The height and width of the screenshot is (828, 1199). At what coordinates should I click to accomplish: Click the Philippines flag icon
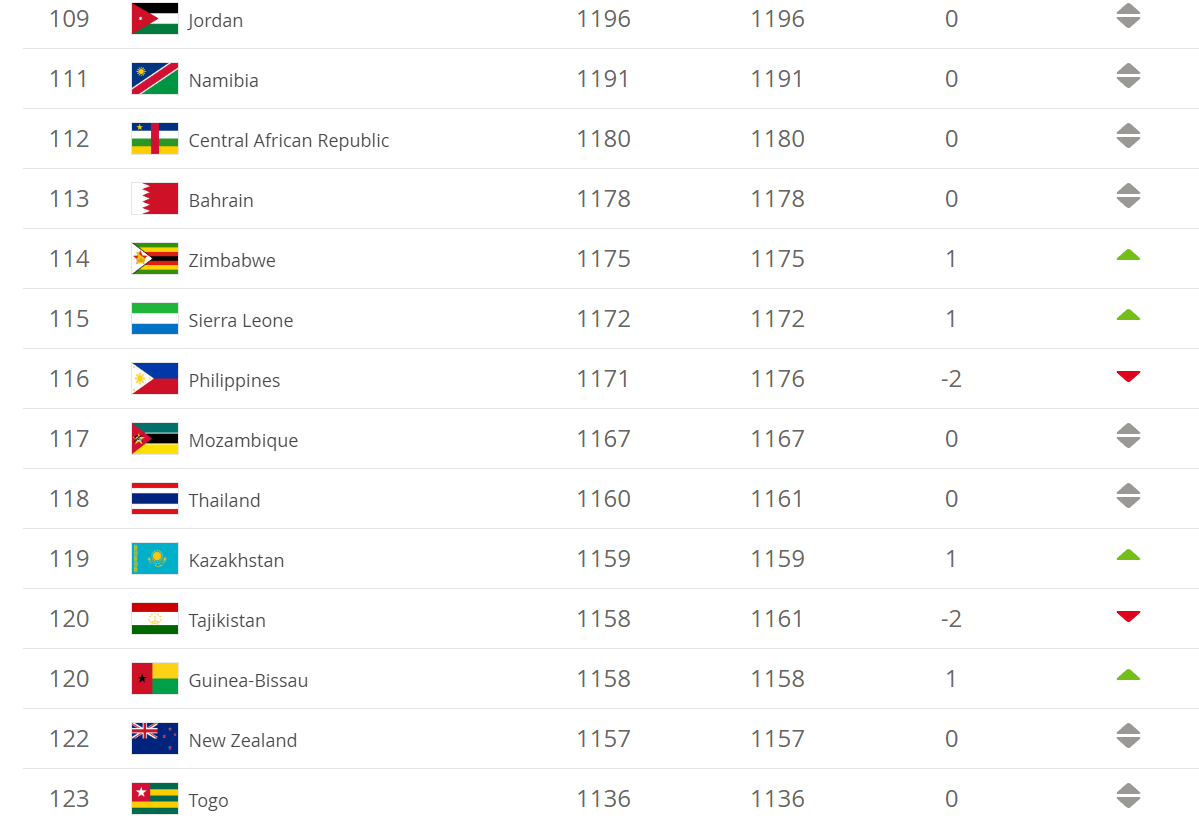pyautogui.click(x=155, y=379)
